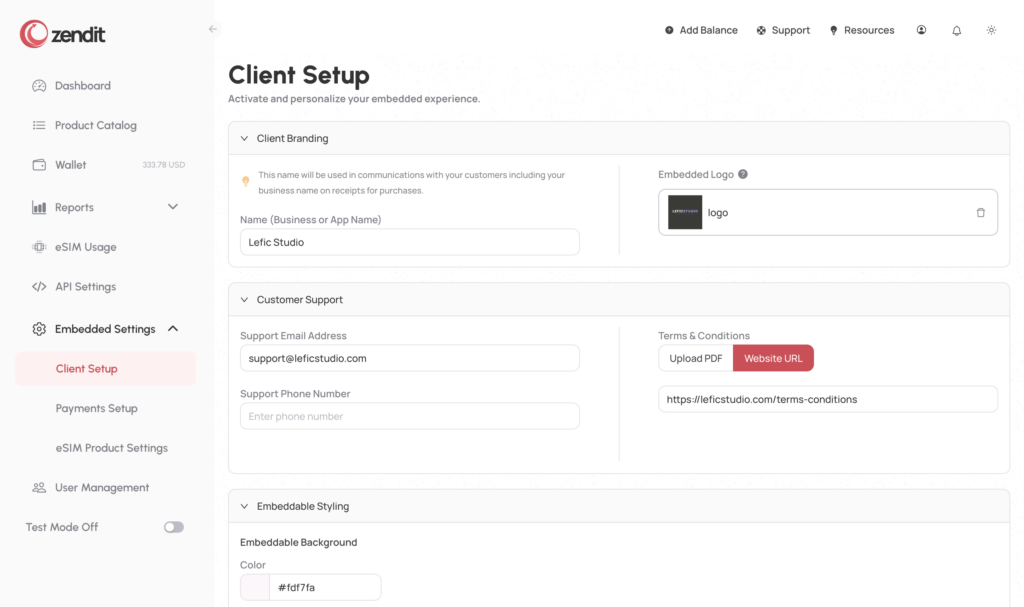Collapse the Customer Support section
The image size is (1024, 607).
click(244, 299)
